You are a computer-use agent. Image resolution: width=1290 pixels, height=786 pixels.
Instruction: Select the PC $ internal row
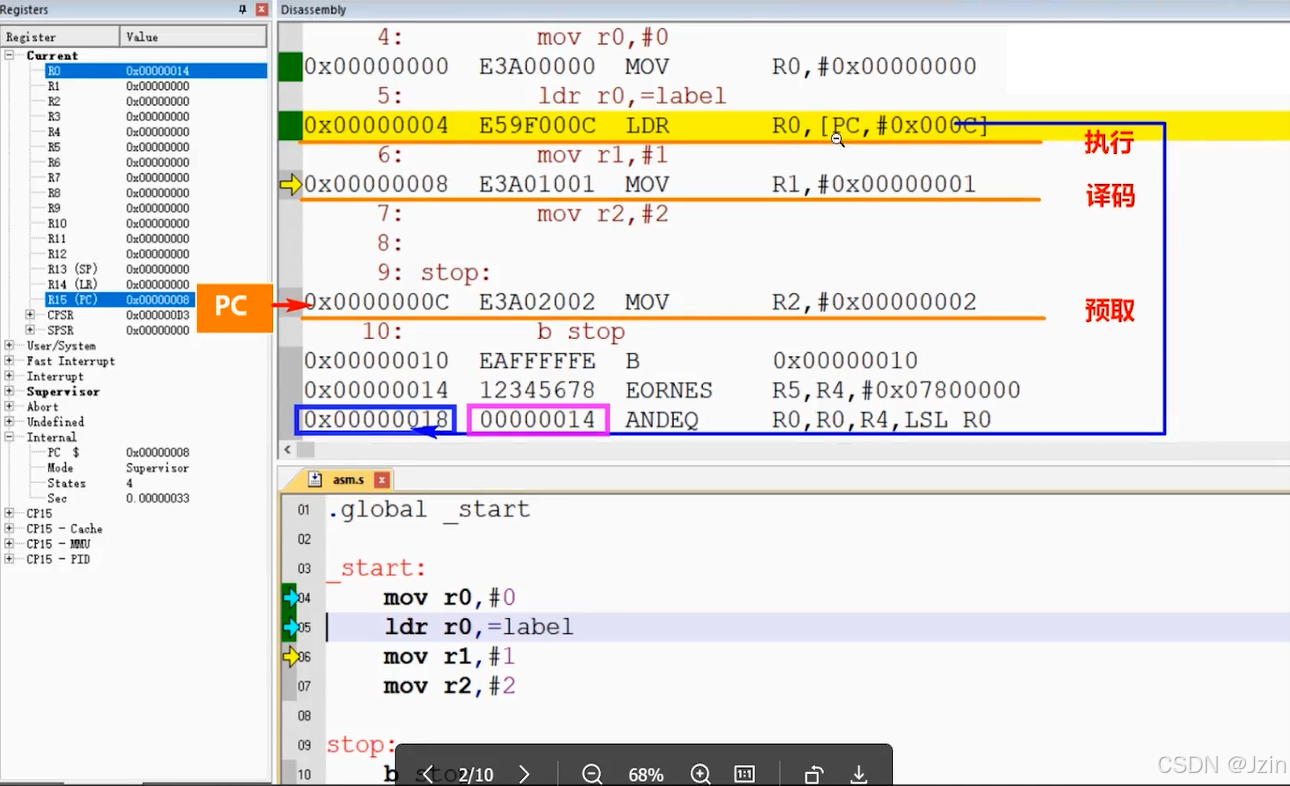tap(156, 452)
